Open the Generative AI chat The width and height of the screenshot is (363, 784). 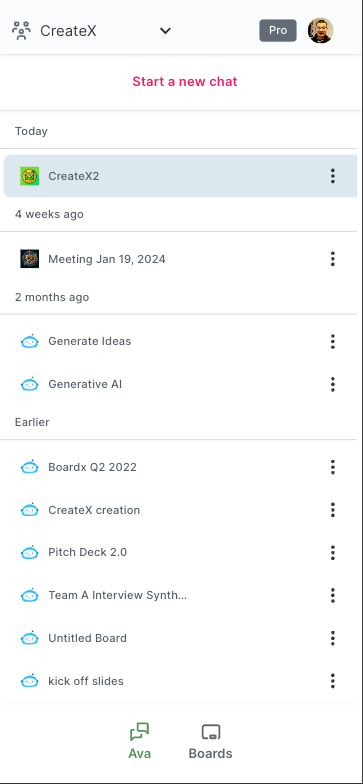point(180,384)
